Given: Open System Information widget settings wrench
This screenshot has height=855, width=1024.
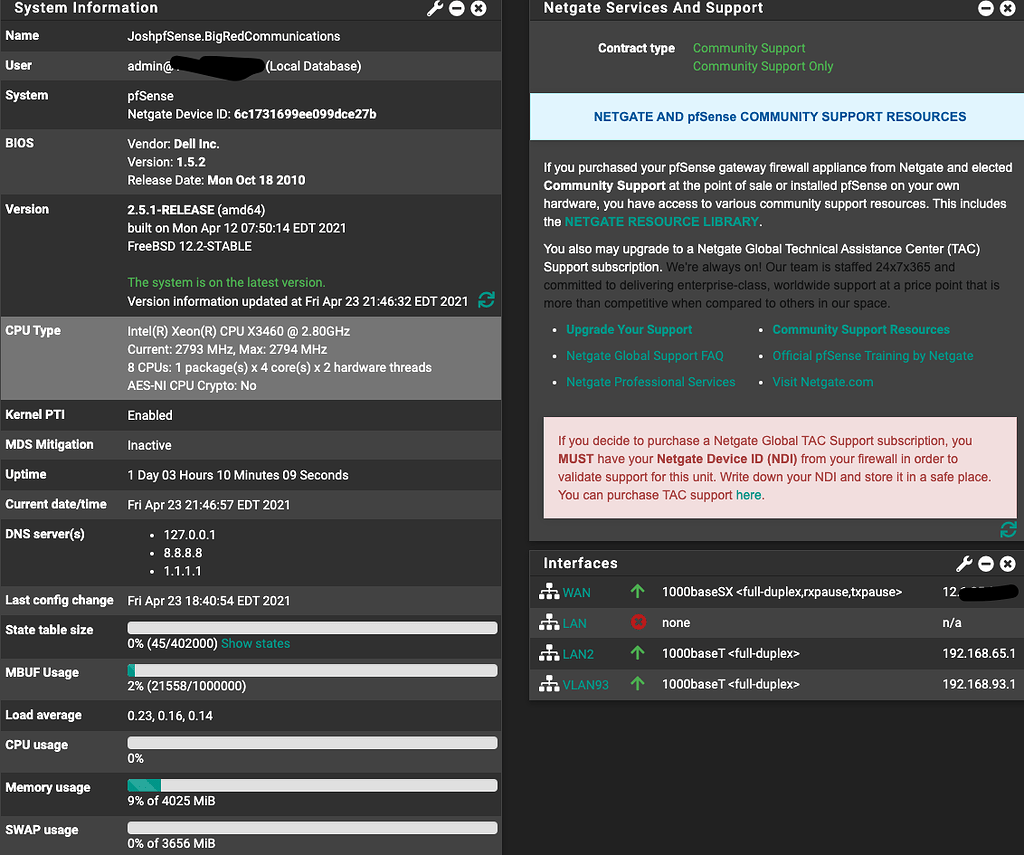Looking at the screenshot, I should [x=435, y=8].
